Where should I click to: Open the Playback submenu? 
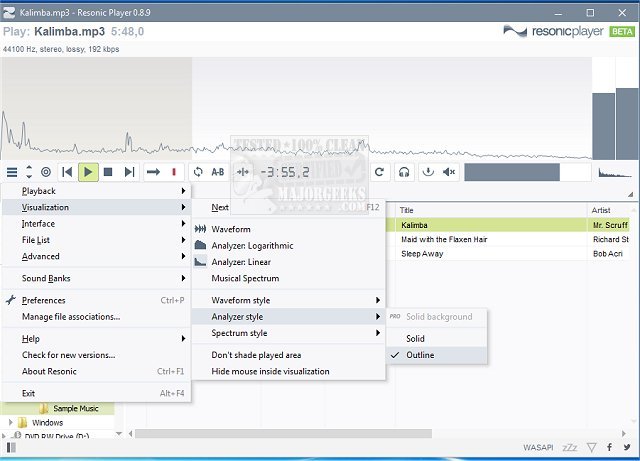96,191
